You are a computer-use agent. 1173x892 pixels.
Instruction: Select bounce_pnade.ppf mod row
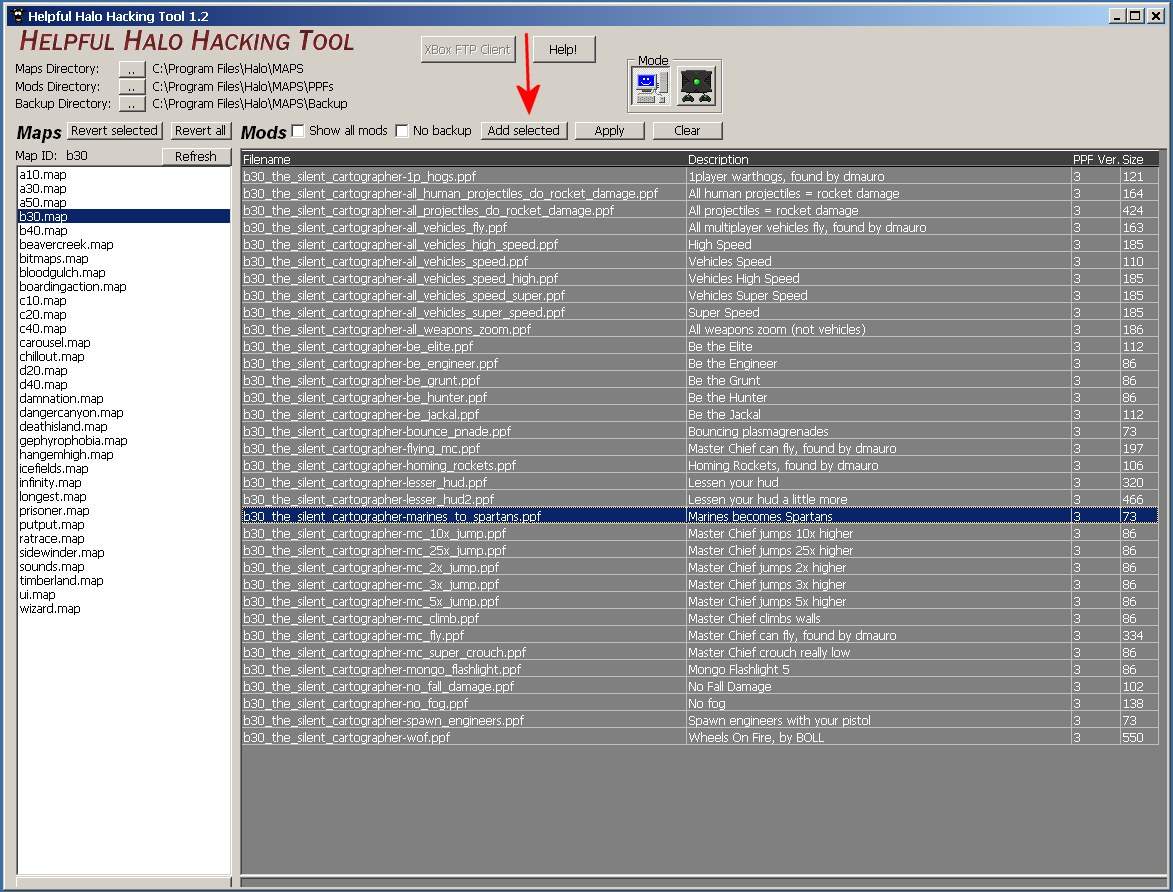tap(699, 432)
